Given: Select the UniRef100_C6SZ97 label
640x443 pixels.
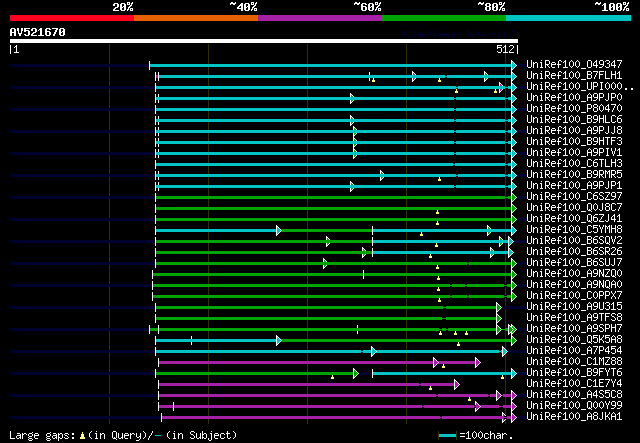Looking at the screenshot, I should click(x=574, y=196).
